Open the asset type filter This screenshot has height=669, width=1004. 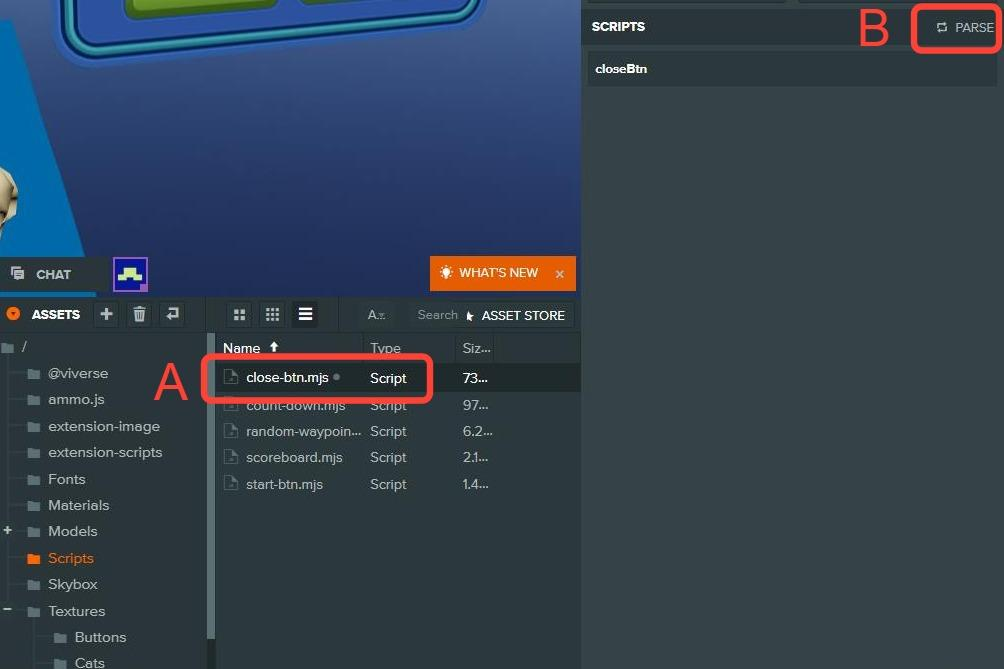[376, 315]
